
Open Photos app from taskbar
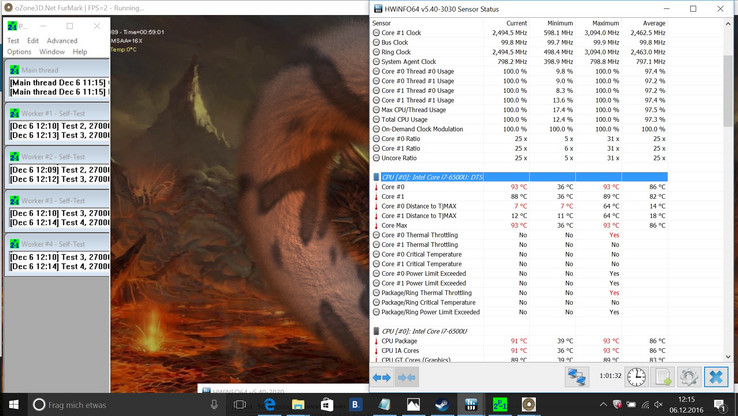point(413,405)
